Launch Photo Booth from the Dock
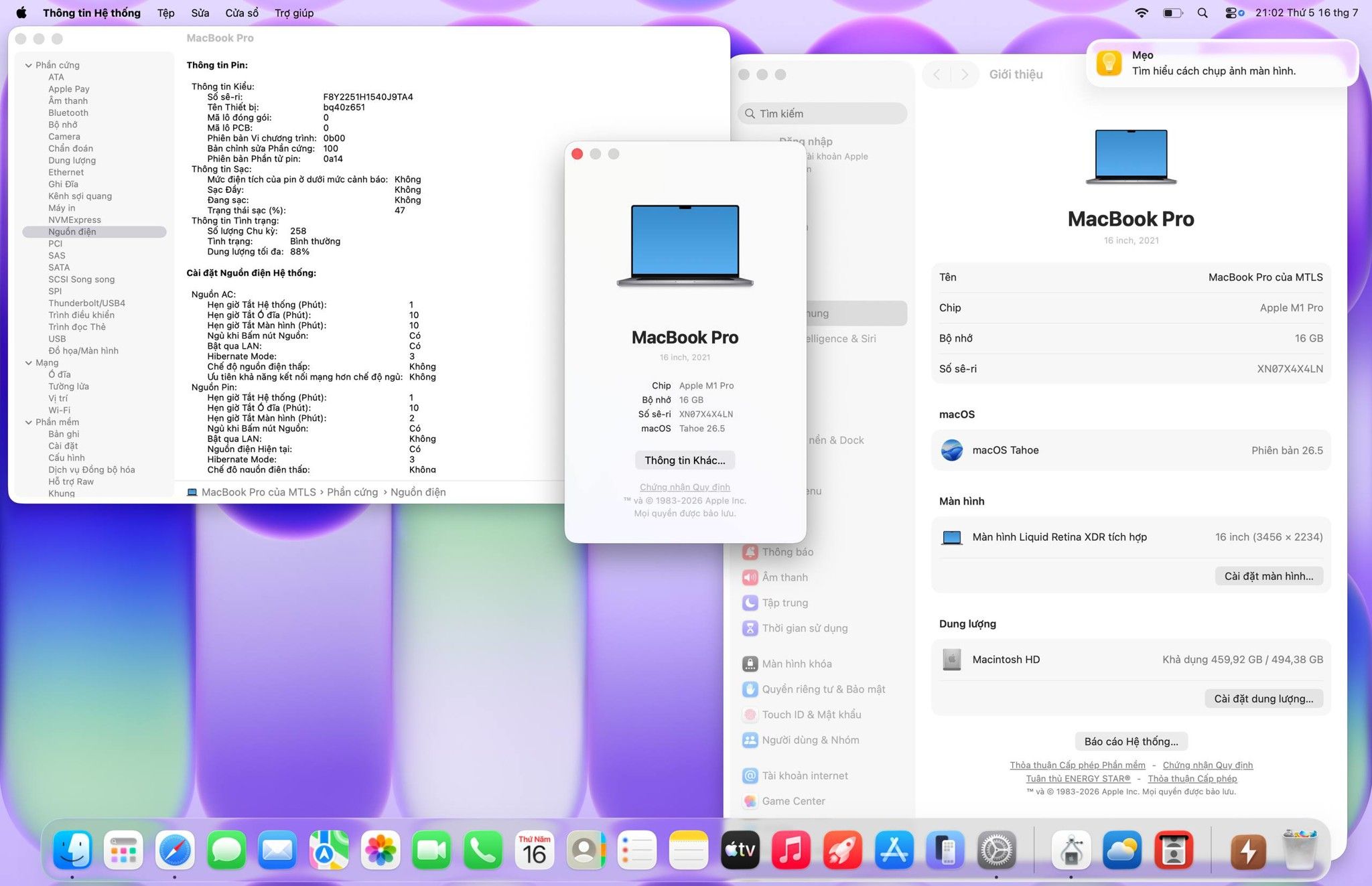1372x886 pixels. (1174, 851)
